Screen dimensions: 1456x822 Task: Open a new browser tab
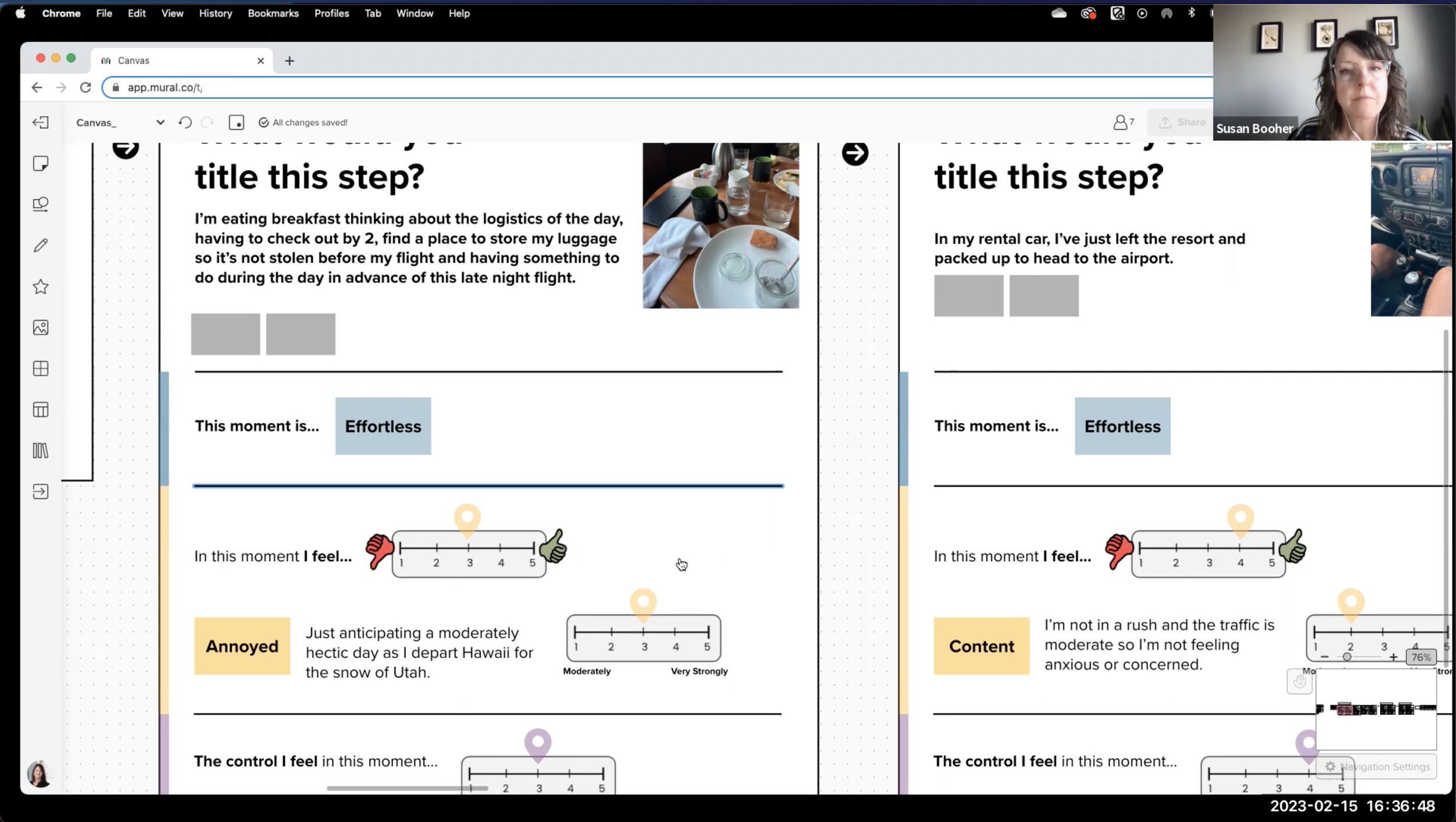pyautogui.click(x=289, y=61)
